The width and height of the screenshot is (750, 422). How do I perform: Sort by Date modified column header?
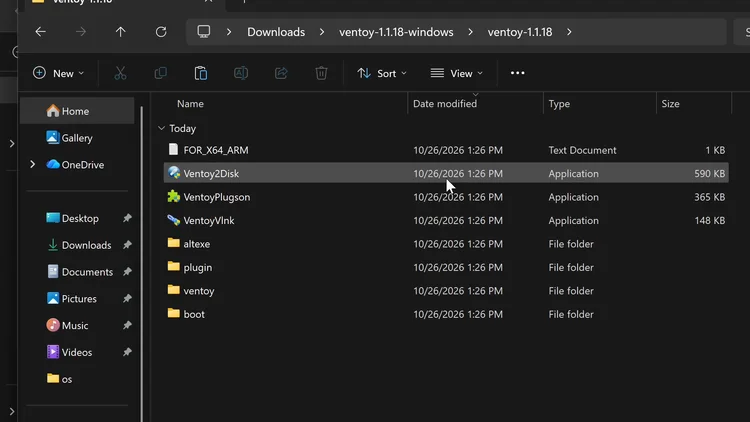(x=445, y=103)
